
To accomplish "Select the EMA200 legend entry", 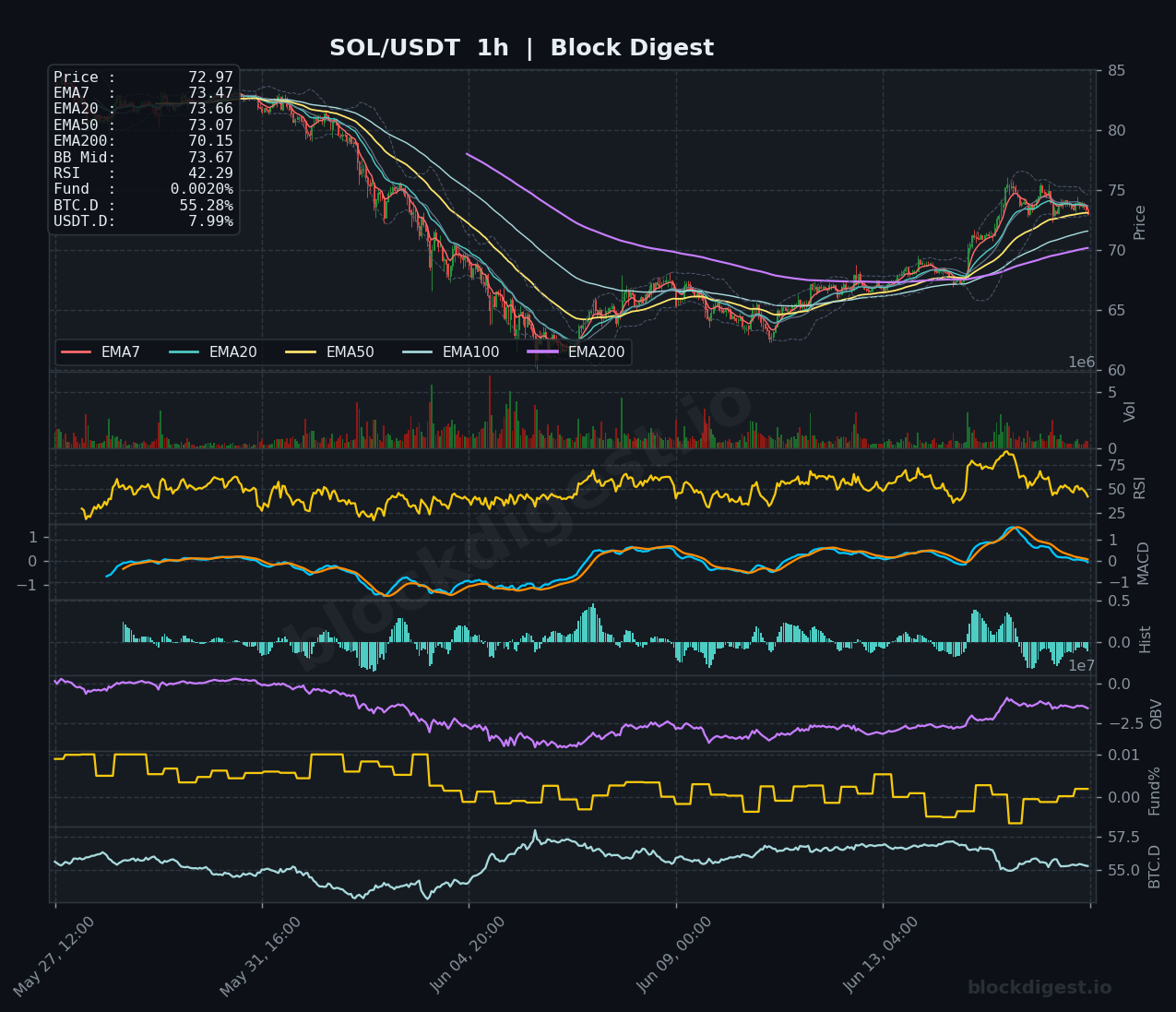I will tap(576, 352).
